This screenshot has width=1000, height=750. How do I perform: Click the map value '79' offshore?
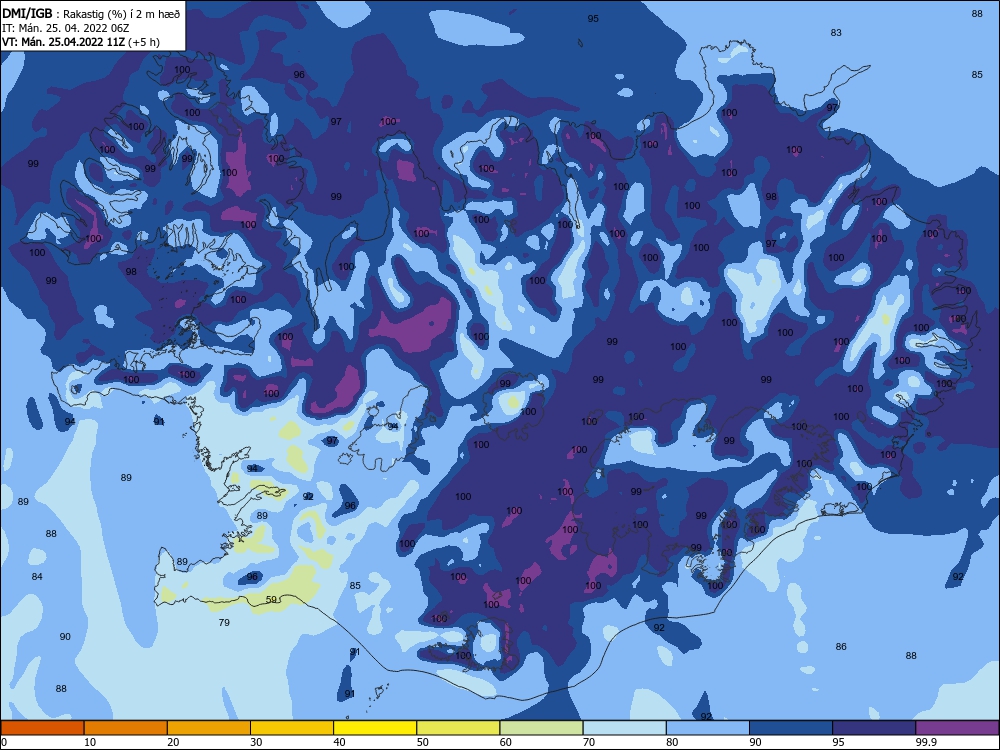(224, 622)
